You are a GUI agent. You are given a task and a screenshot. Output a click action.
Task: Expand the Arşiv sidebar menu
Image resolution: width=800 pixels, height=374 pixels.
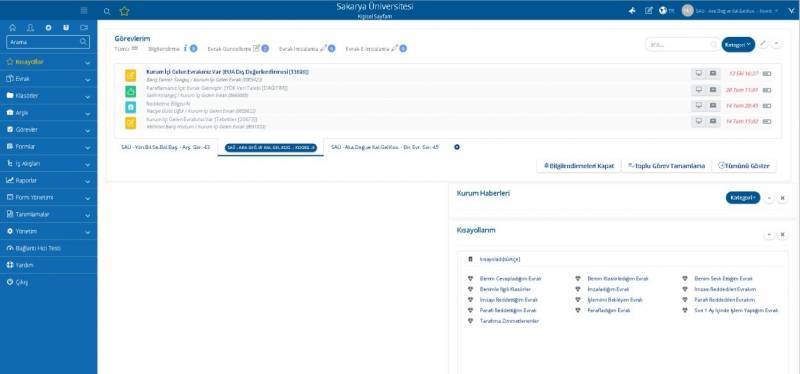[x=48, y=113]
